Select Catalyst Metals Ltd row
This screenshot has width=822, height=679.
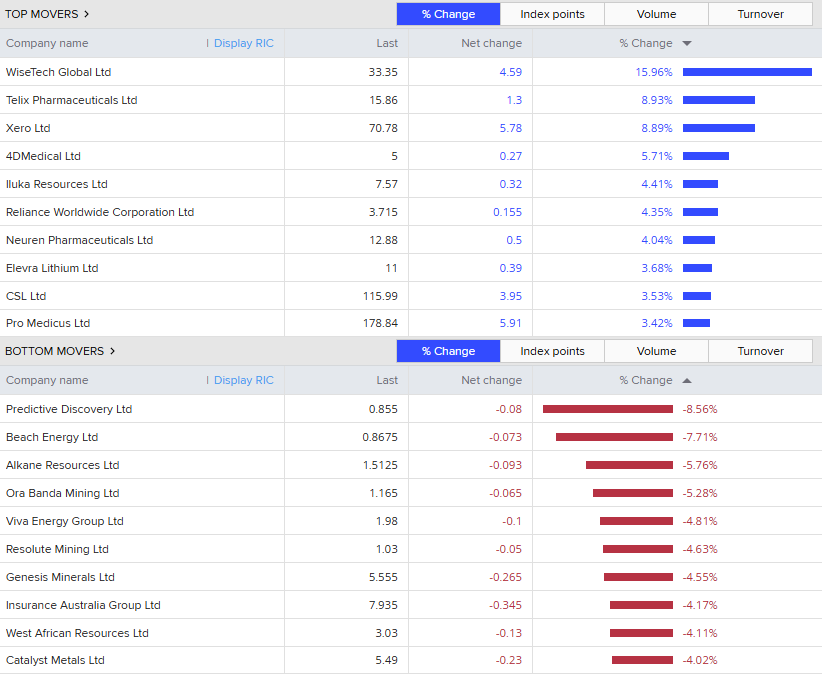pyautogui.click(x=411, y=660)
